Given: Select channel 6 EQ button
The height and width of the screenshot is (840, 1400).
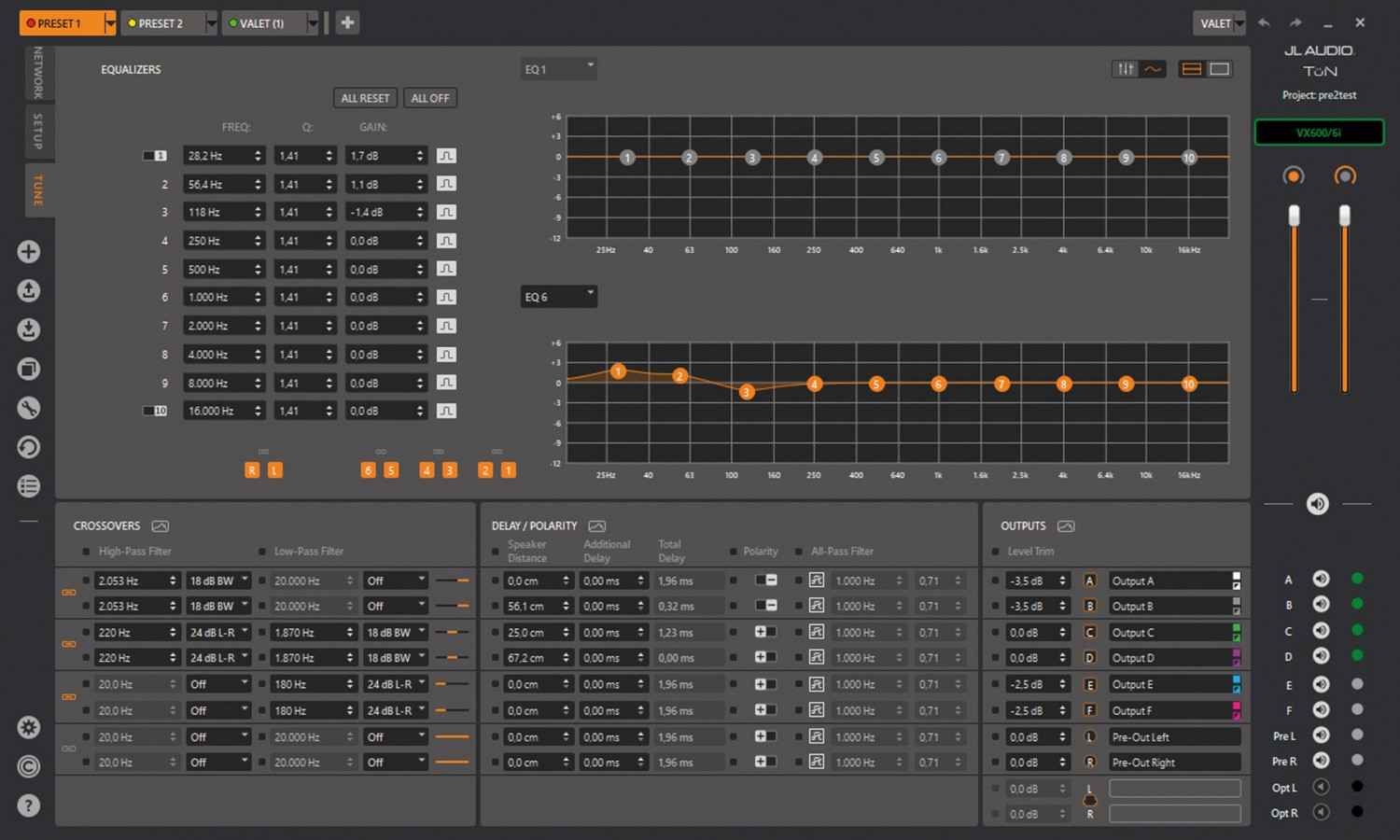Looking at the screenshot, I should coord(368,470).
